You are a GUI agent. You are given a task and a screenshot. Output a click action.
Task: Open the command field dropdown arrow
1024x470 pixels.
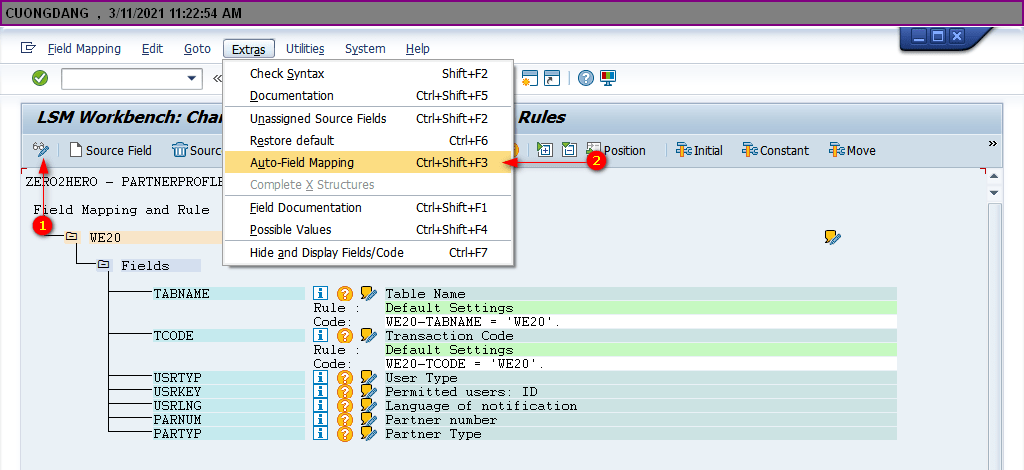tap(193, 78)
